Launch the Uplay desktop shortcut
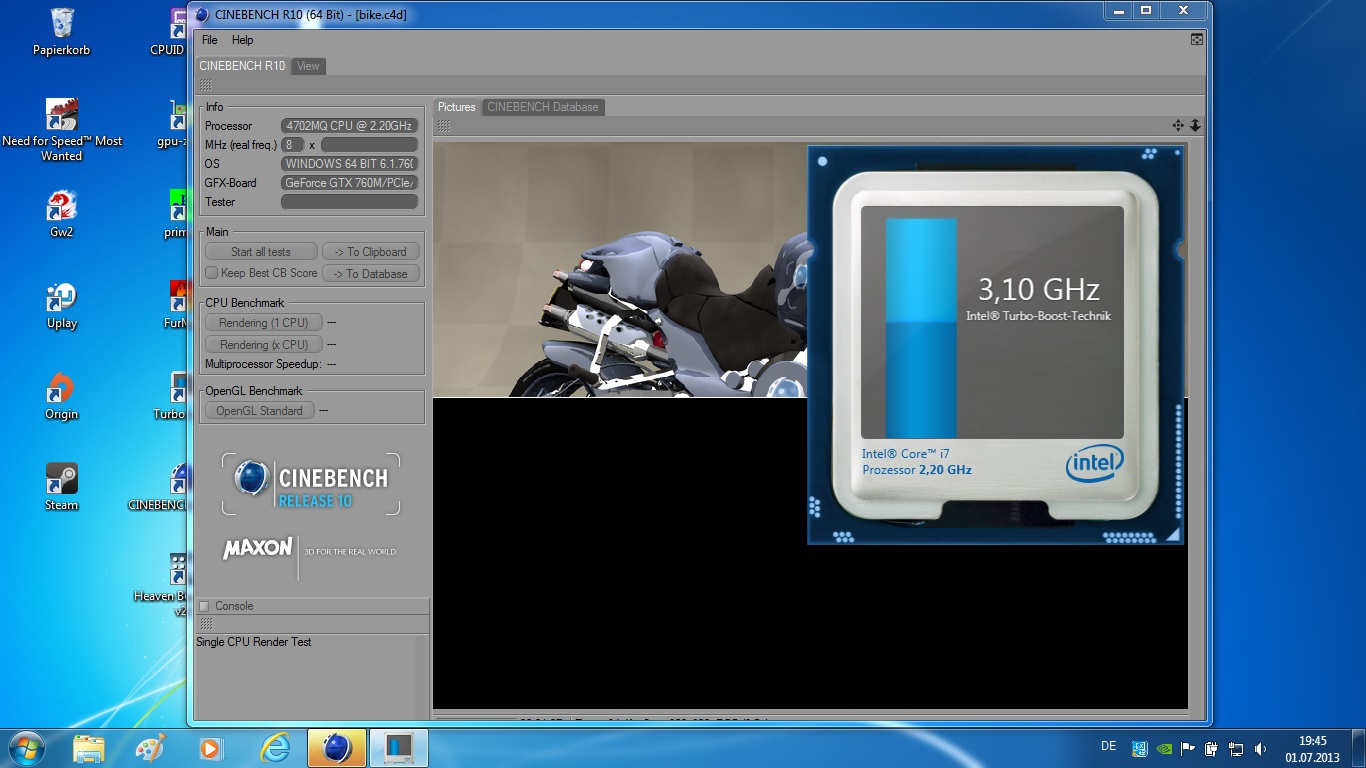Image resolution: width=1366 pixels, height=768 pixels. pyautogui.click(x=61, y=305)
